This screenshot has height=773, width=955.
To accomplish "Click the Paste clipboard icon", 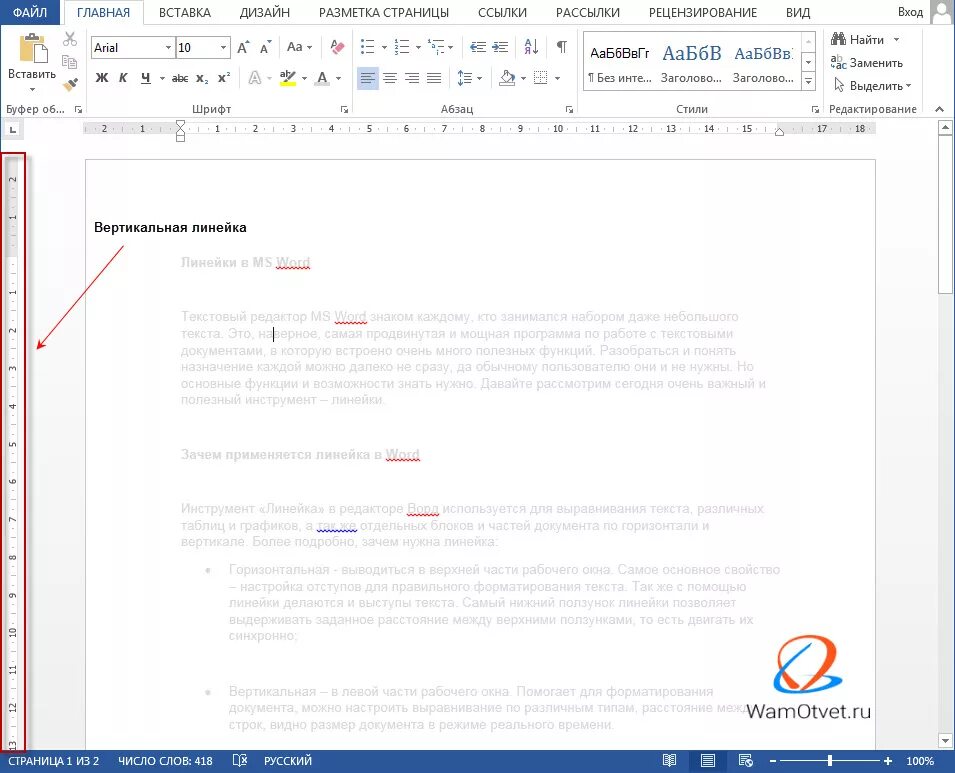I will point(32,49).
